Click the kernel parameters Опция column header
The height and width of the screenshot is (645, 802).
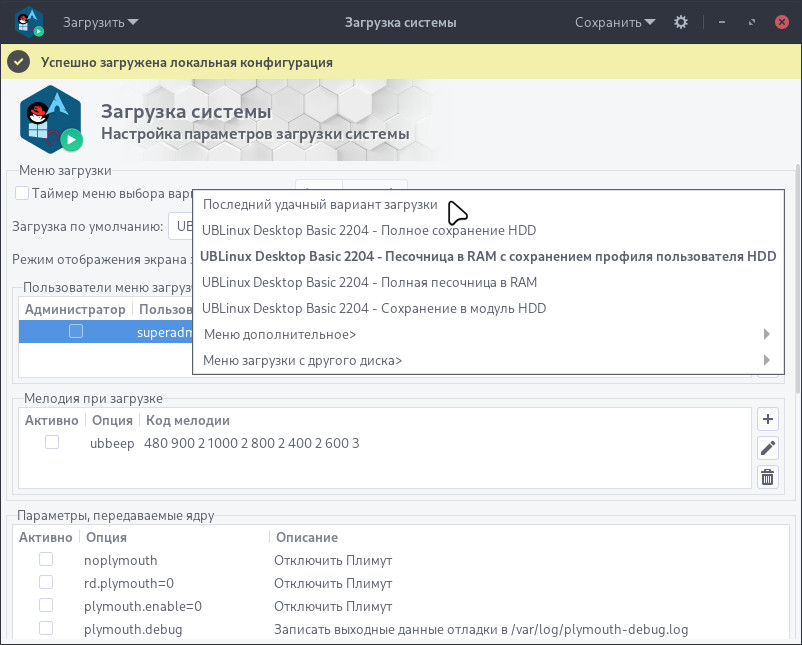(x=106, y=538)
